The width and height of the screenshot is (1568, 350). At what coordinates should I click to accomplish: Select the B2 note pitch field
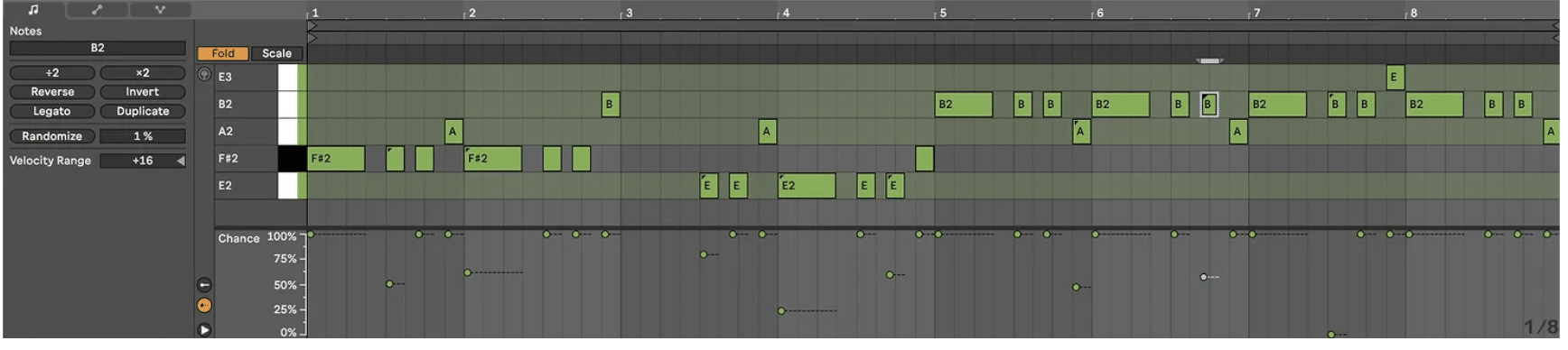(x=98, y=48)
